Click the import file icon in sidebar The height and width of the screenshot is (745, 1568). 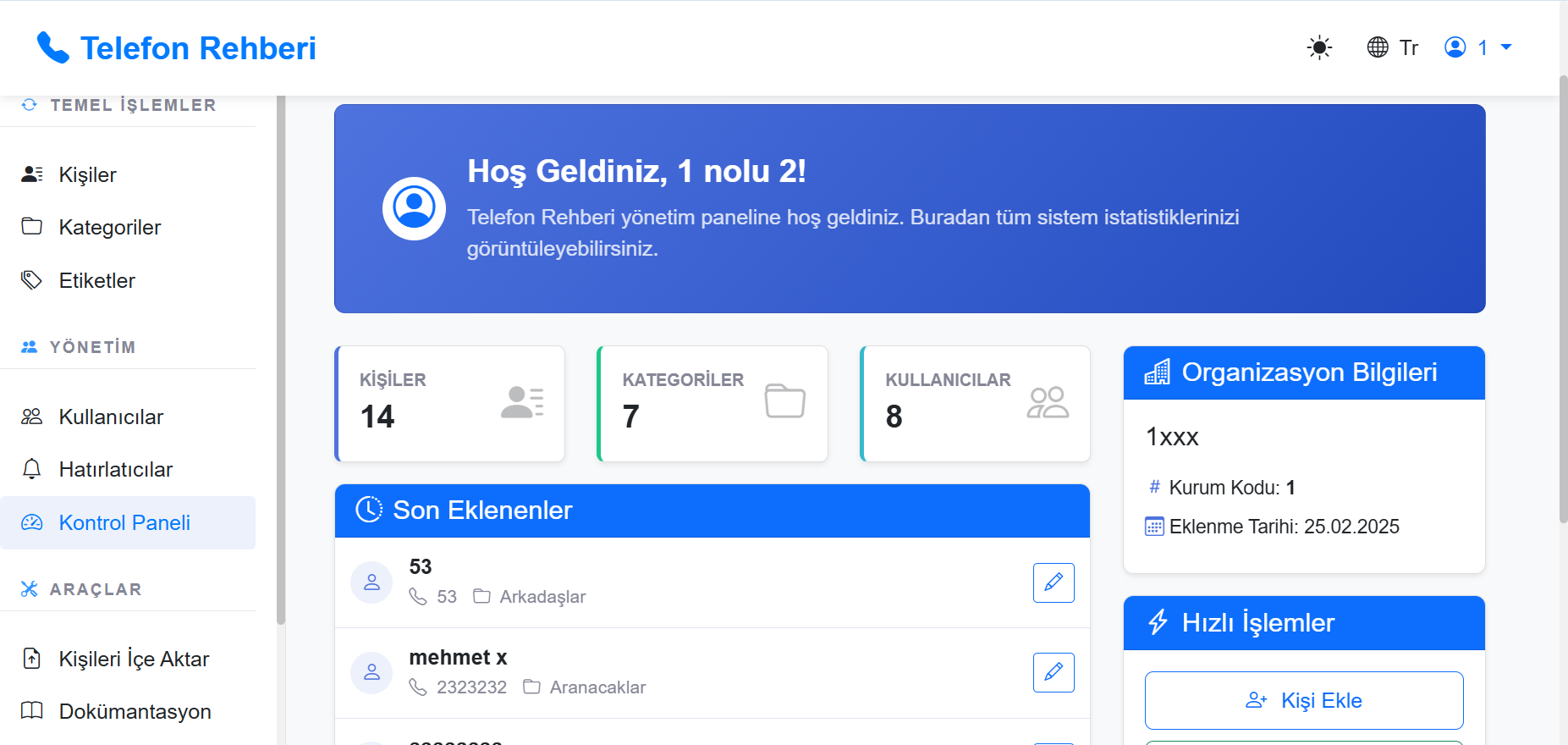32,659
